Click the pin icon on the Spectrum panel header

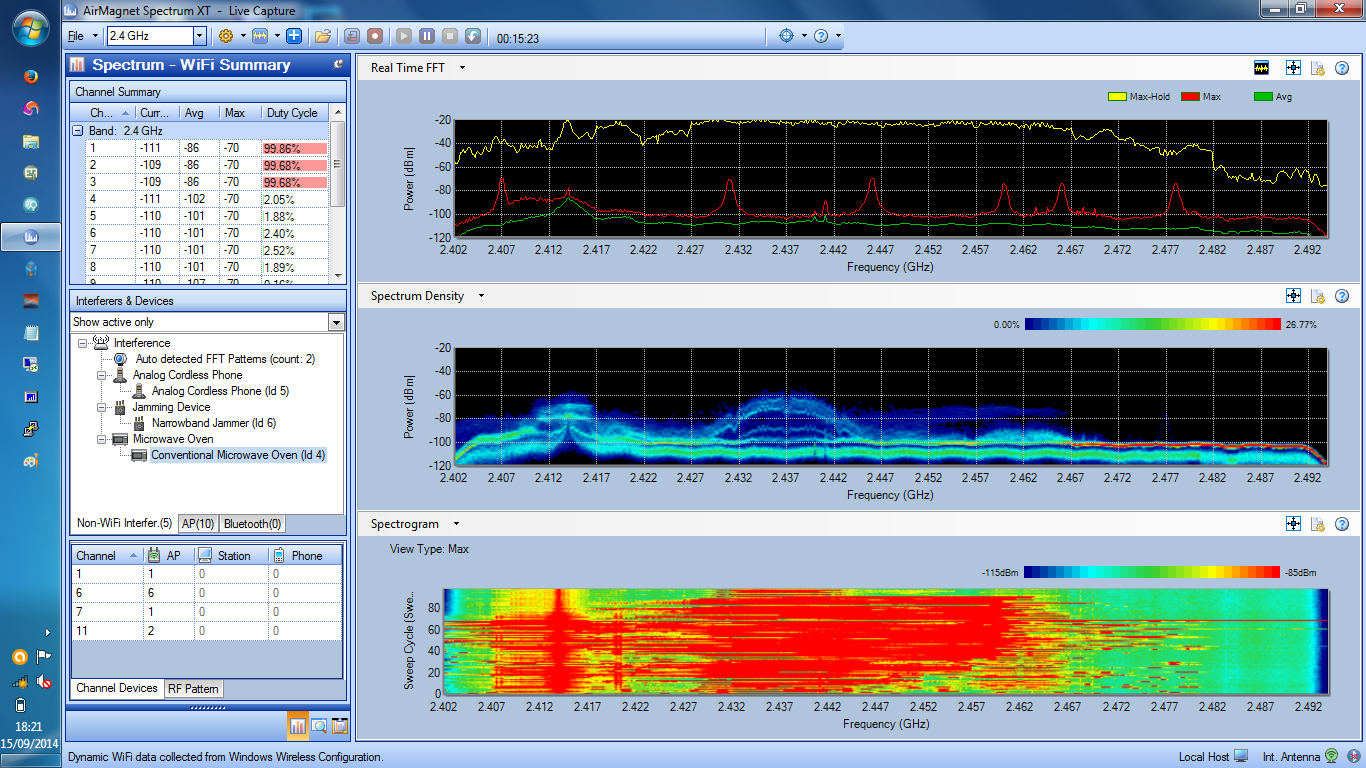338,62
